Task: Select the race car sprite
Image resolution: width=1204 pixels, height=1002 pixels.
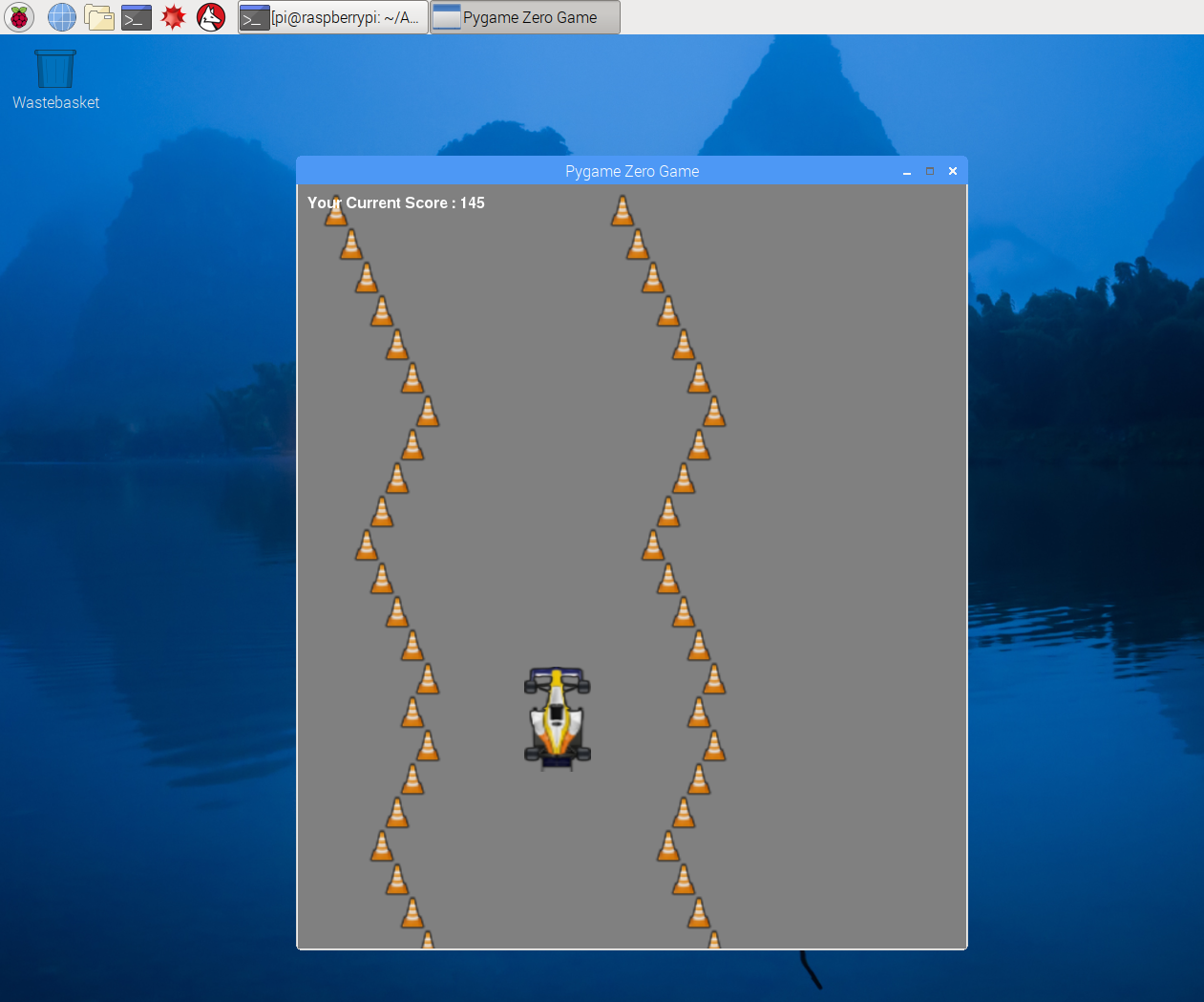Action: (x=558, y=718)
